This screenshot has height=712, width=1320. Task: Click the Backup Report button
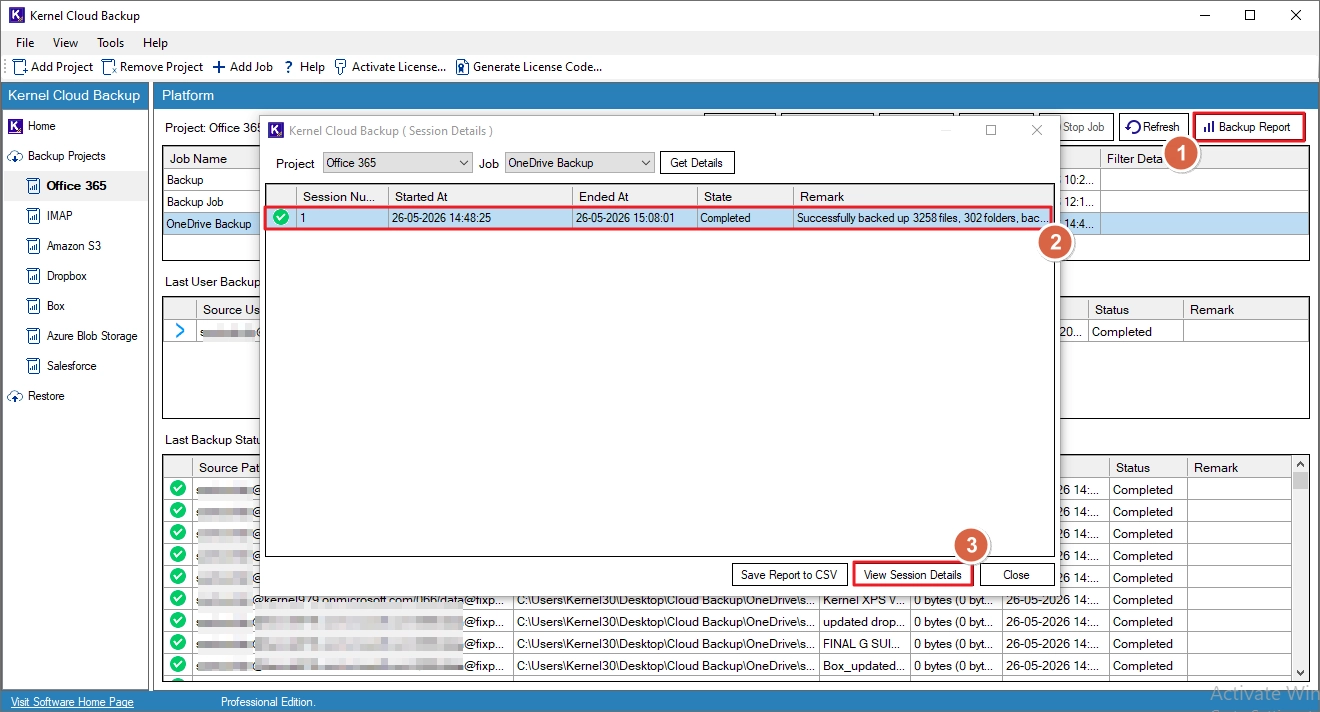point(1249,127)
